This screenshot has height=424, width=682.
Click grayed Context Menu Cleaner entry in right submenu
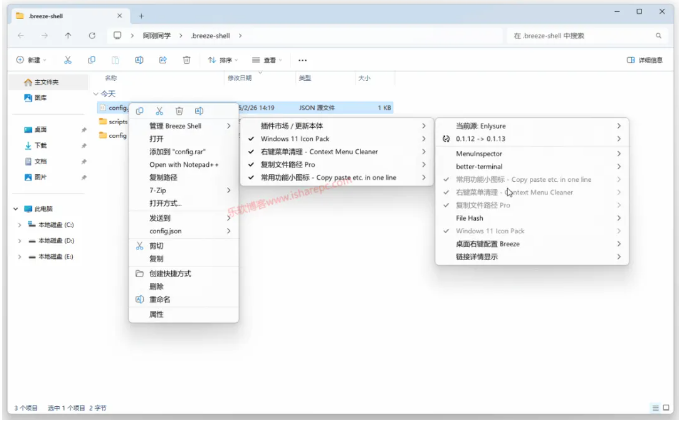(532, 192)
